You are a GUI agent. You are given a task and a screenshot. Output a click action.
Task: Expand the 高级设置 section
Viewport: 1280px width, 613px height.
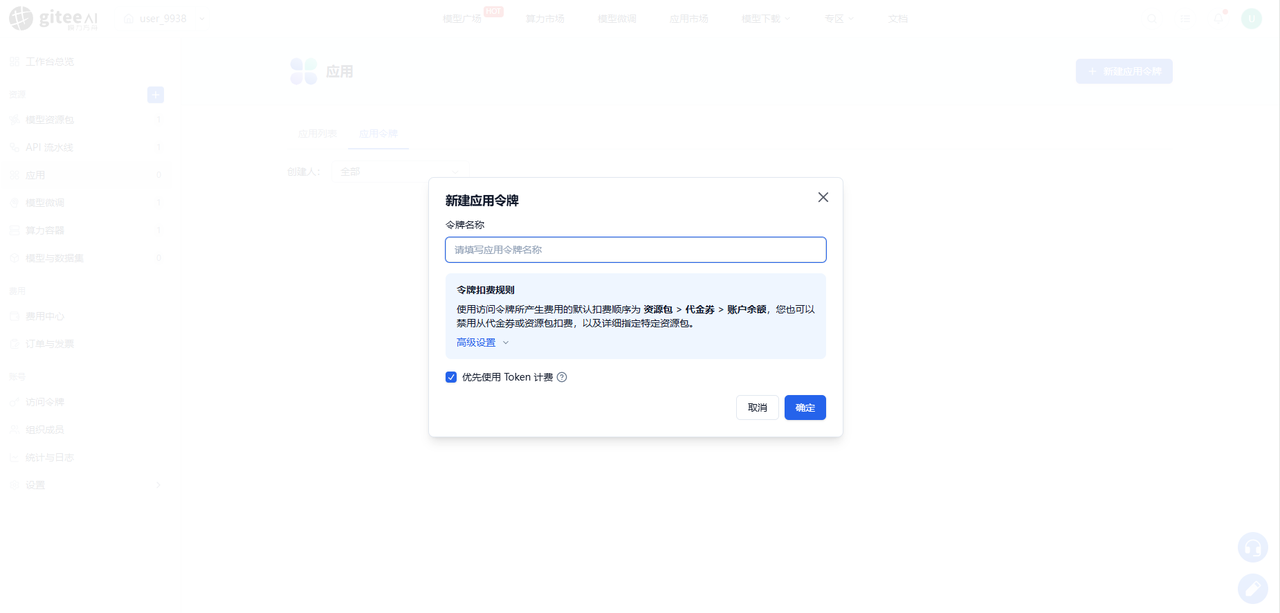point(483,342)
